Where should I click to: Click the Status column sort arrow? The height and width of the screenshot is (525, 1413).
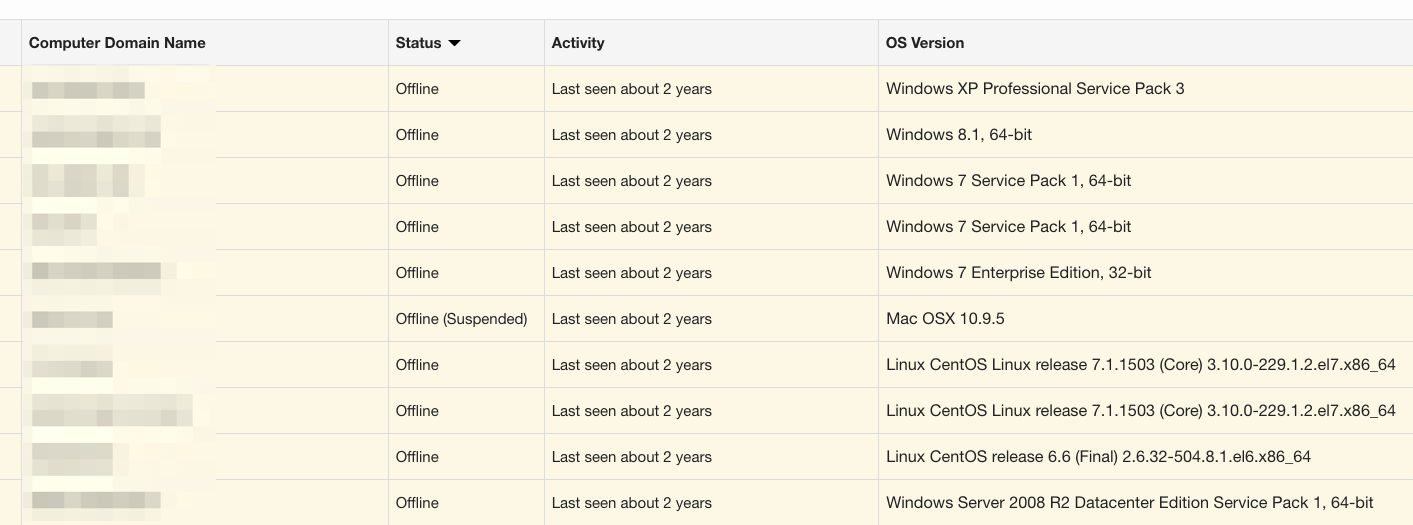pyautogui.click(x=455, y=43)
